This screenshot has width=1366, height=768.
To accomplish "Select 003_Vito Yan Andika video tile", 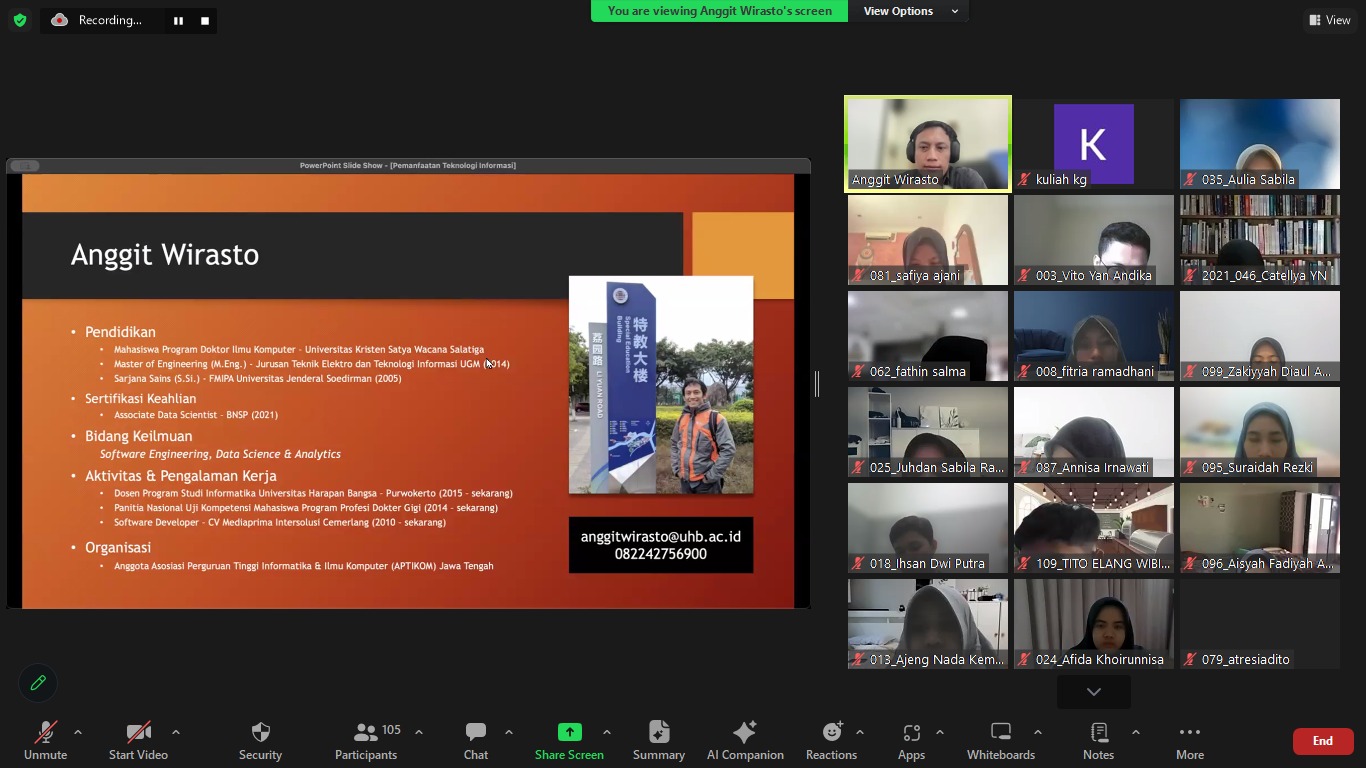I will coord(1094,240).
